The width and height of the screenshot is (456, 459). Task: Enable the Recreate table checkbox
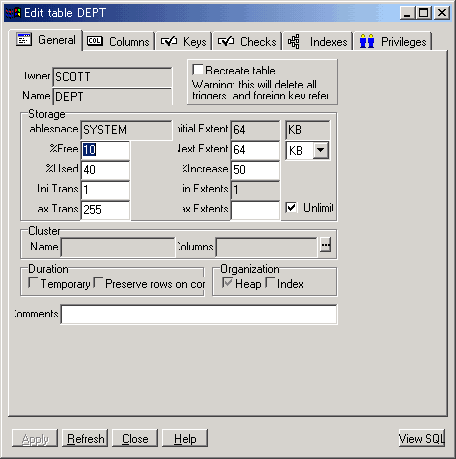point(198,70)
